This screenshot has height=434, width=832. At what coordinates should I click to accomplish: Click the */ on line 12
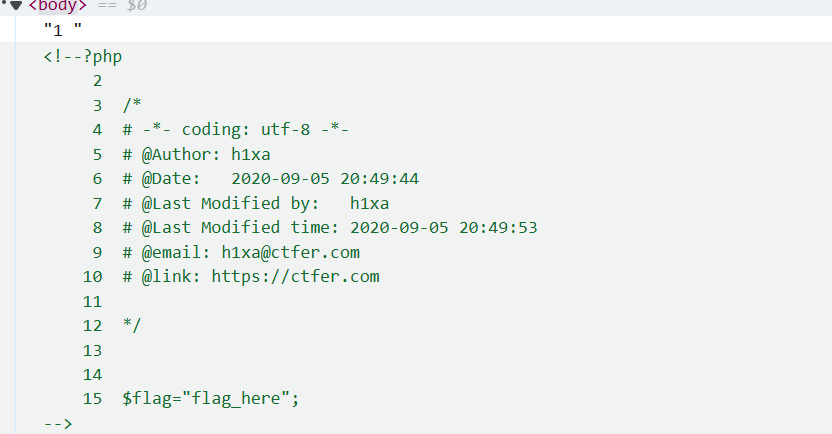[131, 326]
